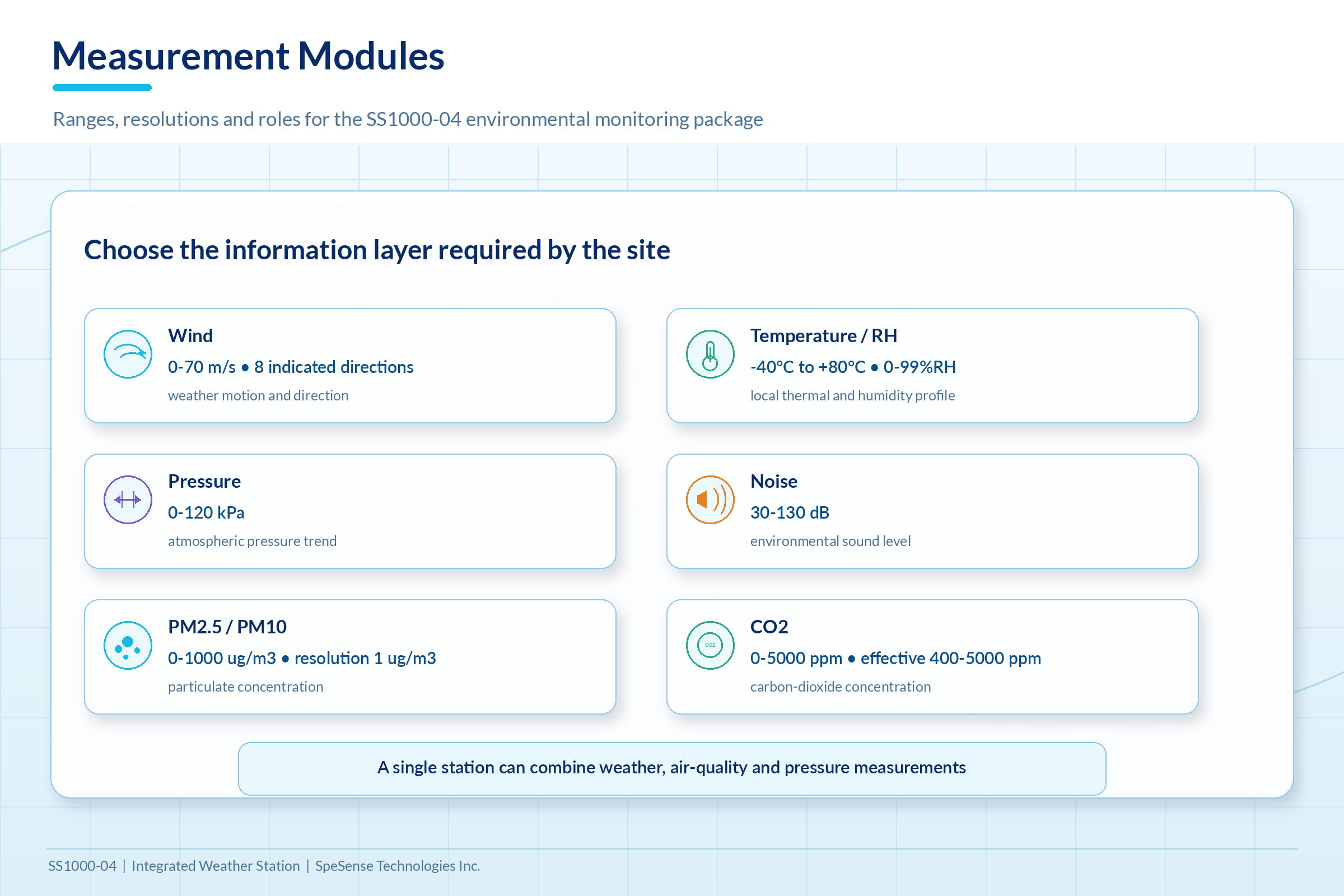1344x896 pixels.
Task: Click the blue underline bar beneath title
Action: (x=102, y=87)
